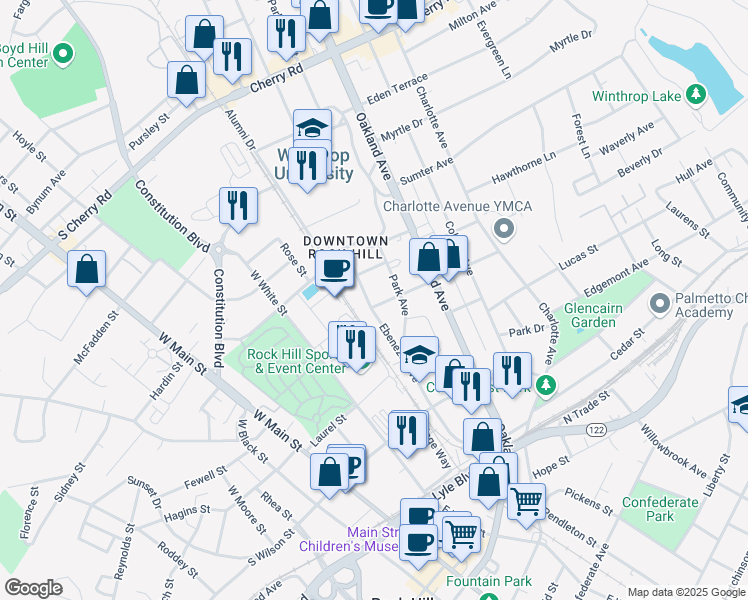Open the front shopping bag marker near Laurel St
This screenshot has width=748, height=600.
pos(329,473)
